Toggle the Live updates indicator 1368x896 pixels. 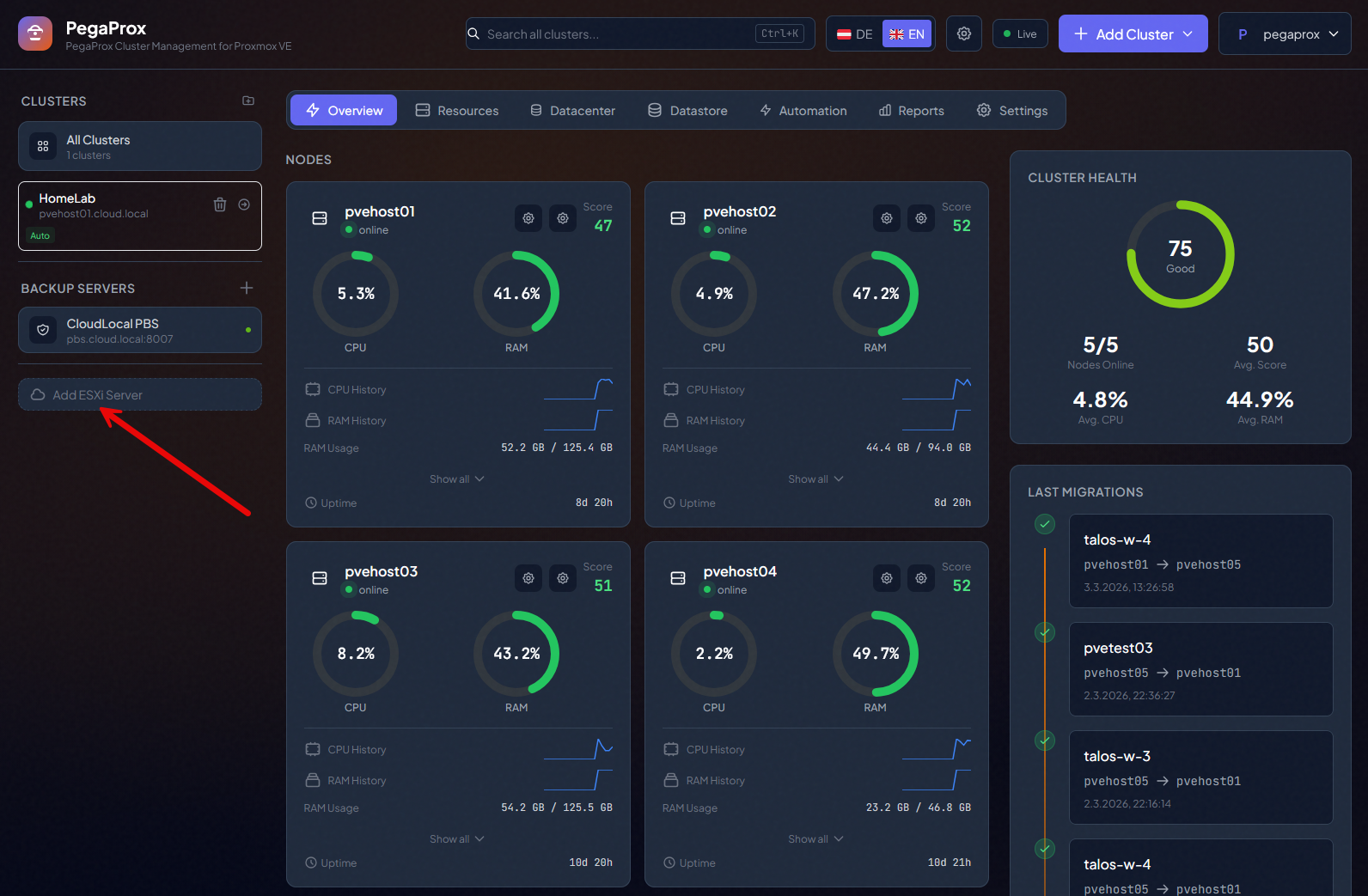[x=1020, y=34]
